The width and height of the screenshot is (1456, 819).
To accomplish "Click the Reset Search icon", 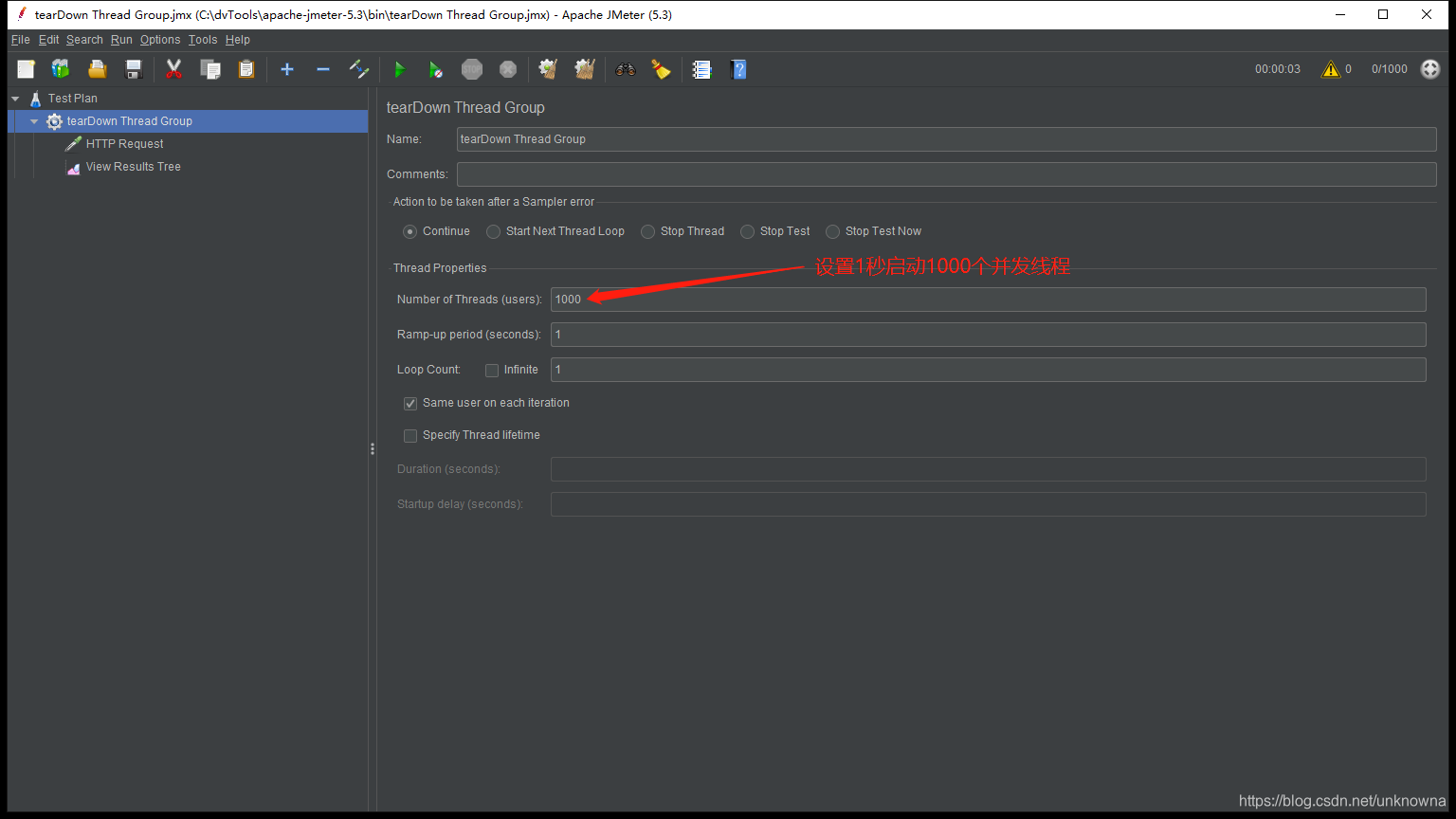I will pos(662,69).
